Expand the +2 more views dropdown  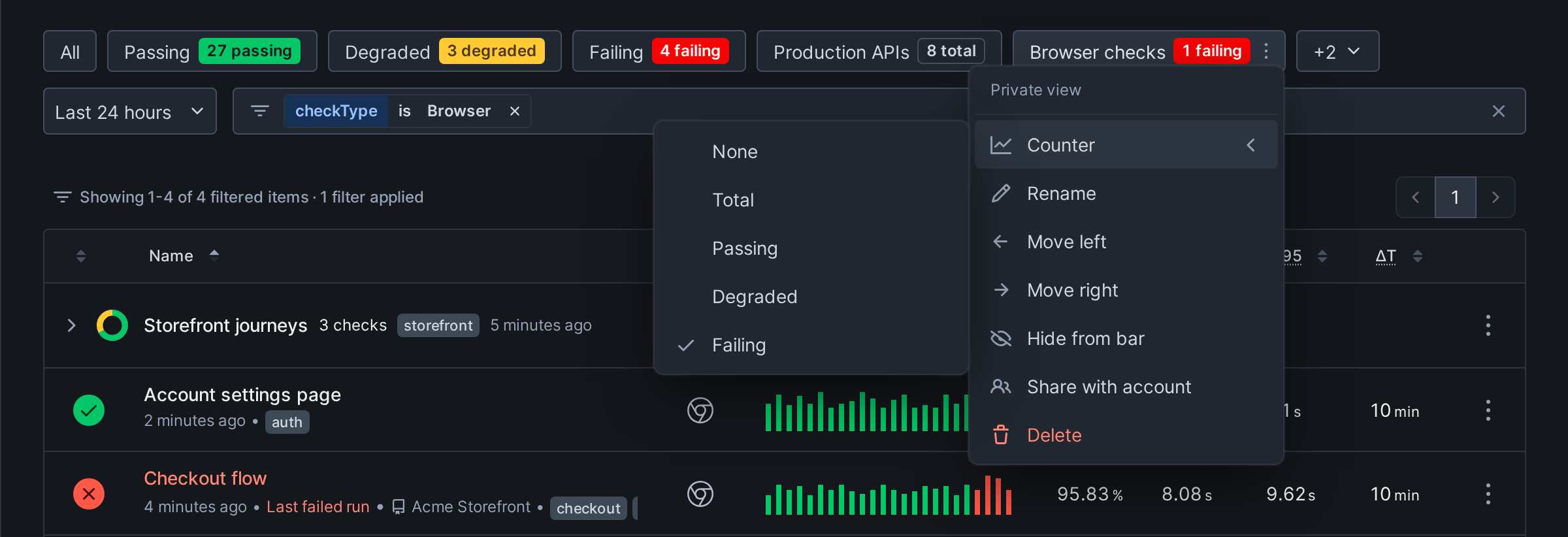1337,51
